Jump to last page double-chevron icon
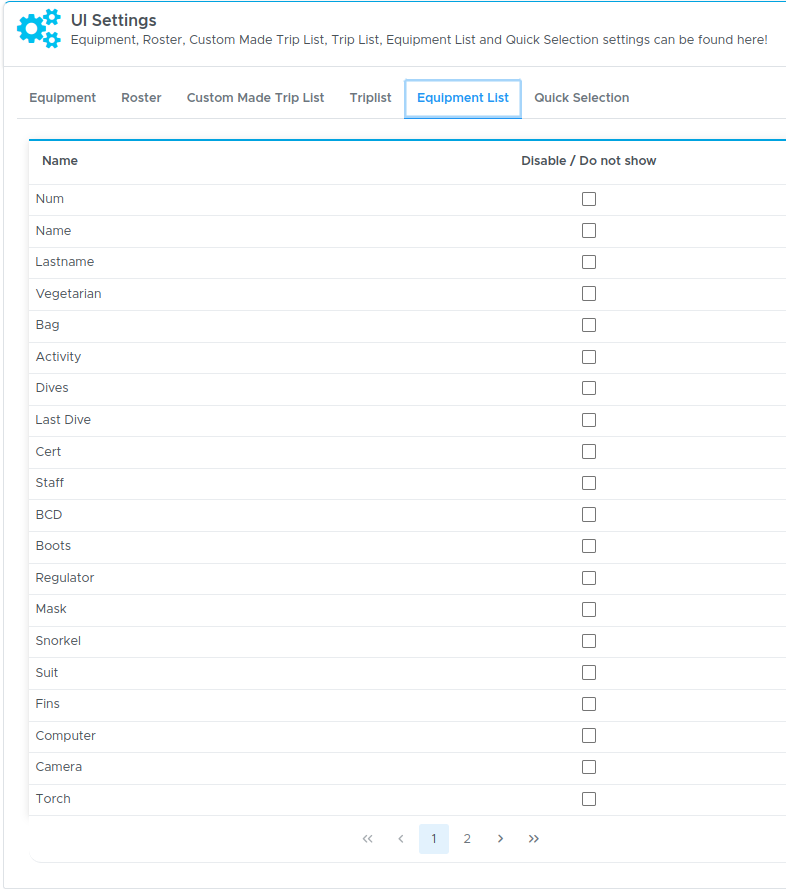The width and height of the screenshot is (786, 889). coord(534,839)
